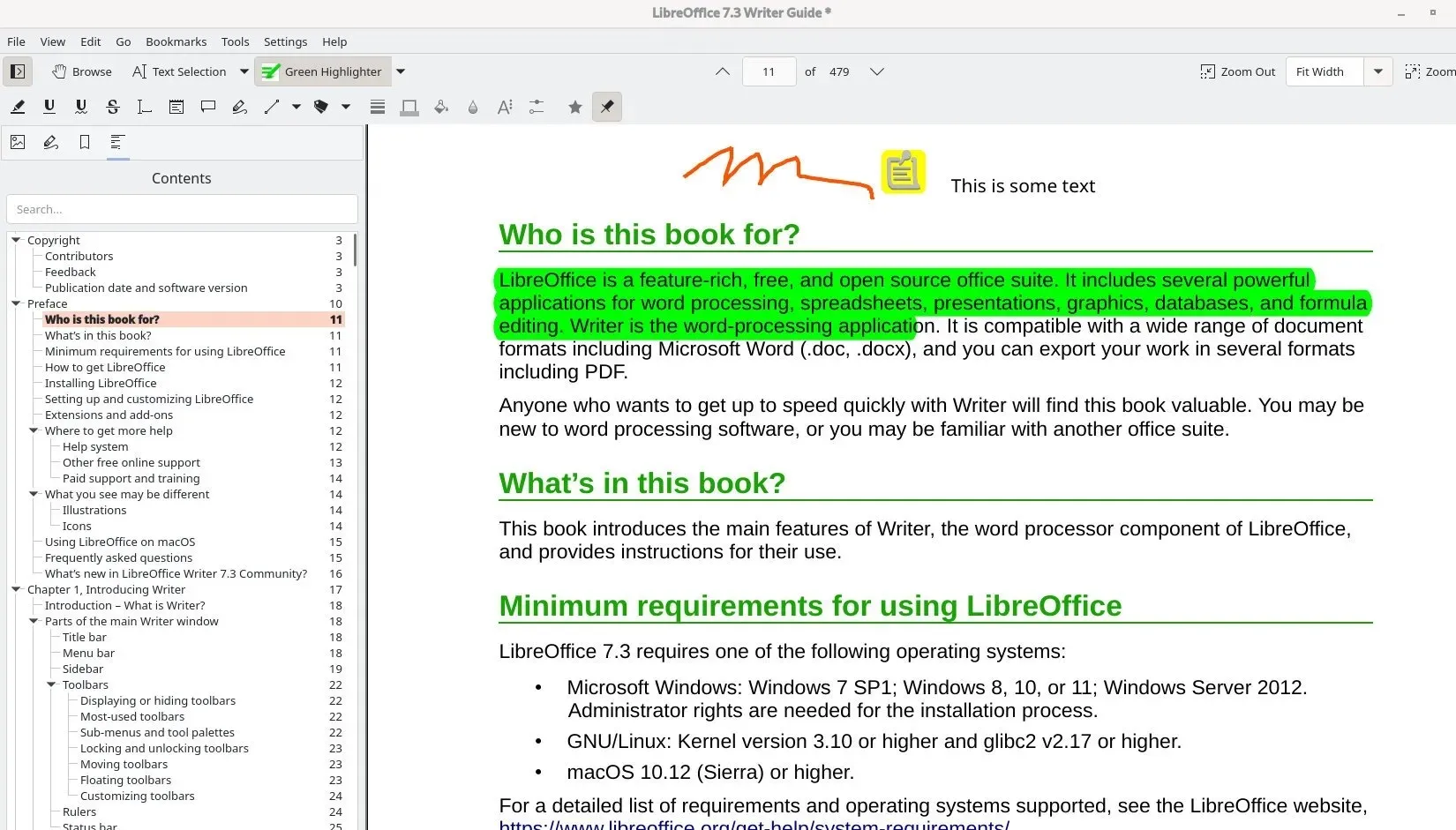Choose the Squiggle underline annotation tool
Viewport: 1456px width, 830px height.
tap(81, 107)
